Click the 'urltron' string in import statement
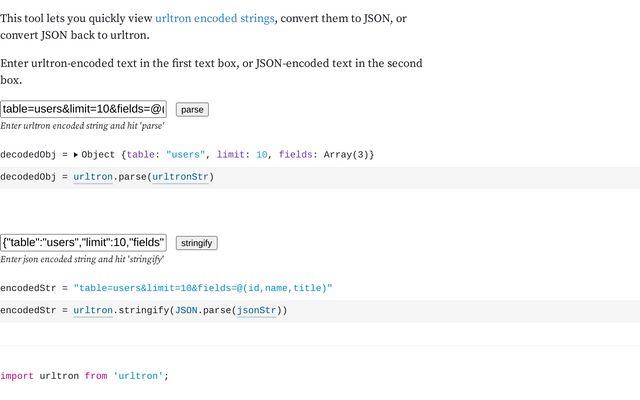 pos(138,376)
